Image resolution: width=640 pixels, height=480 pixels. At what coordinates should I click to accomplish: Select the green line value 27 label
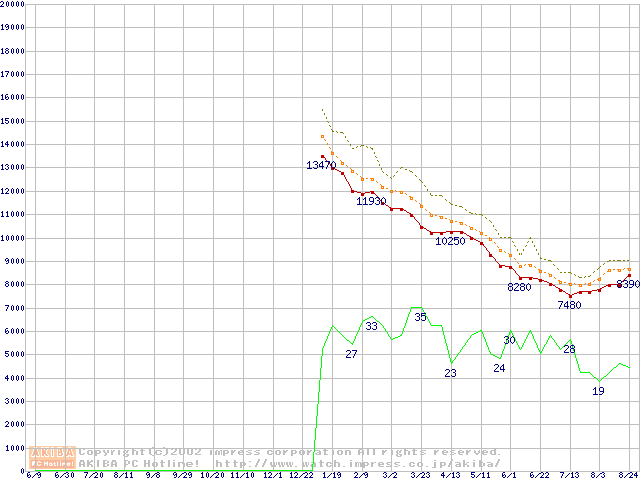pos(351,354)
